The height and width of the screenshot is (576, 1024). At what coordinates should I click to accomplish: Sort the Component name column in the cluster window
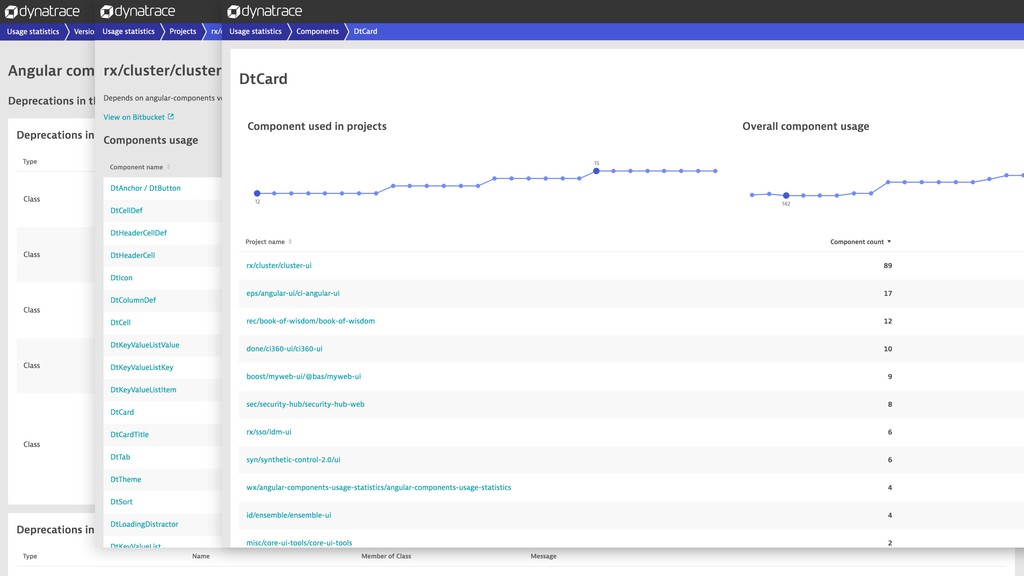pos(168,167)
